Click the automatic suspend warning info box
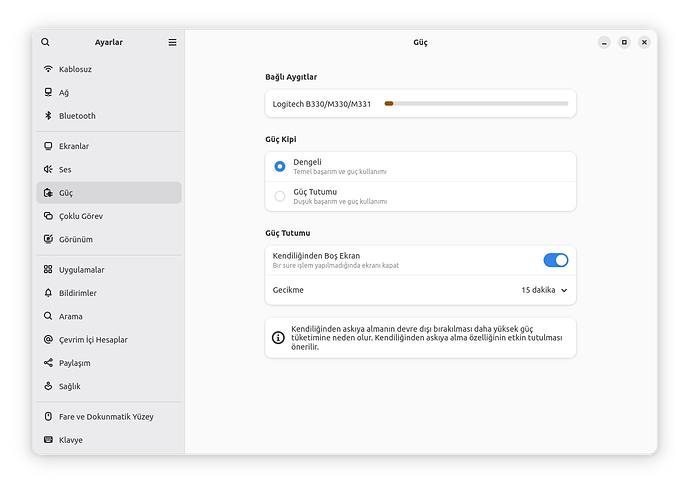Image resolution: width=690 pixels, height=490 pixels. pos(420,338)
